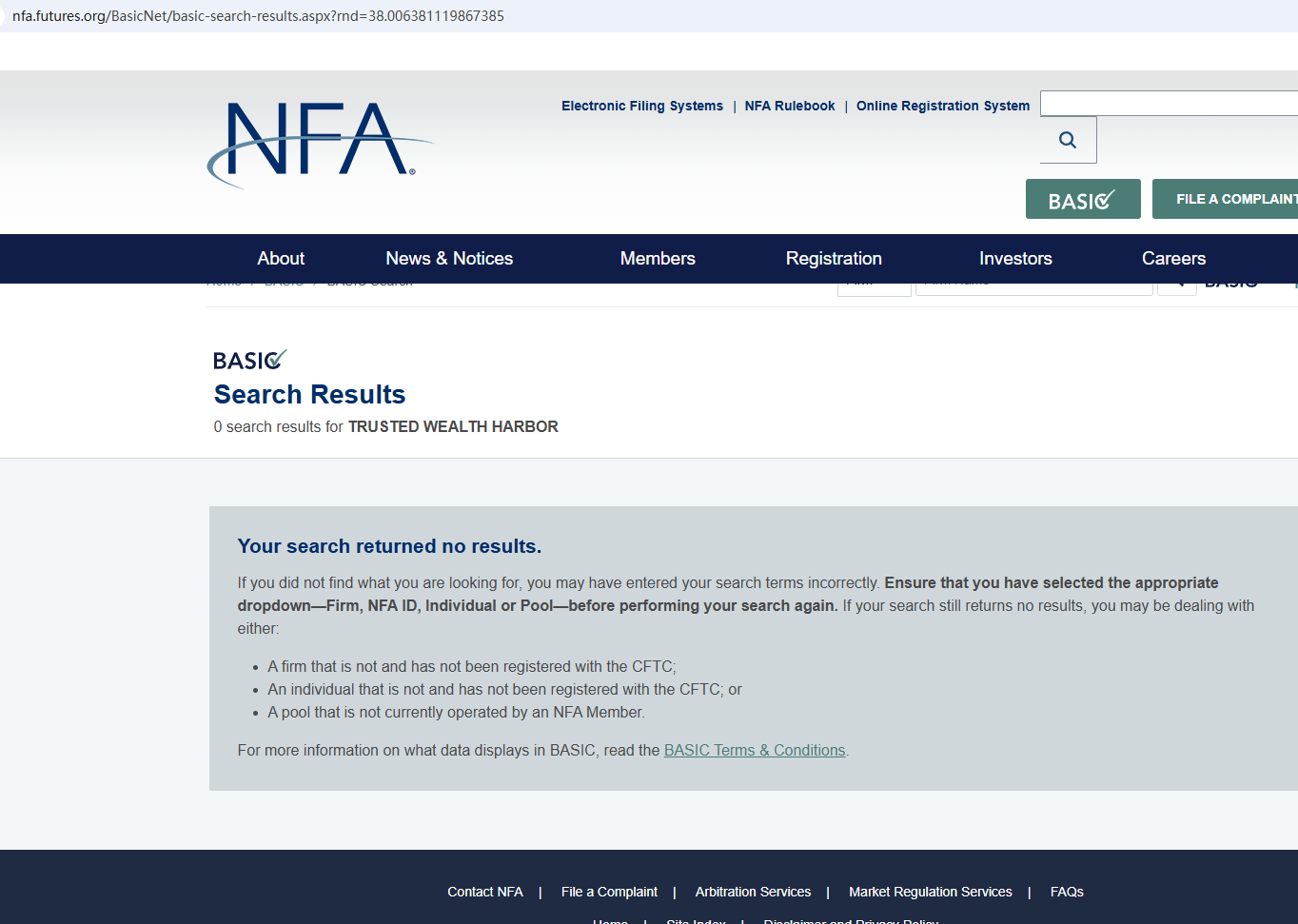Click the File a Complaint button

1226,199
